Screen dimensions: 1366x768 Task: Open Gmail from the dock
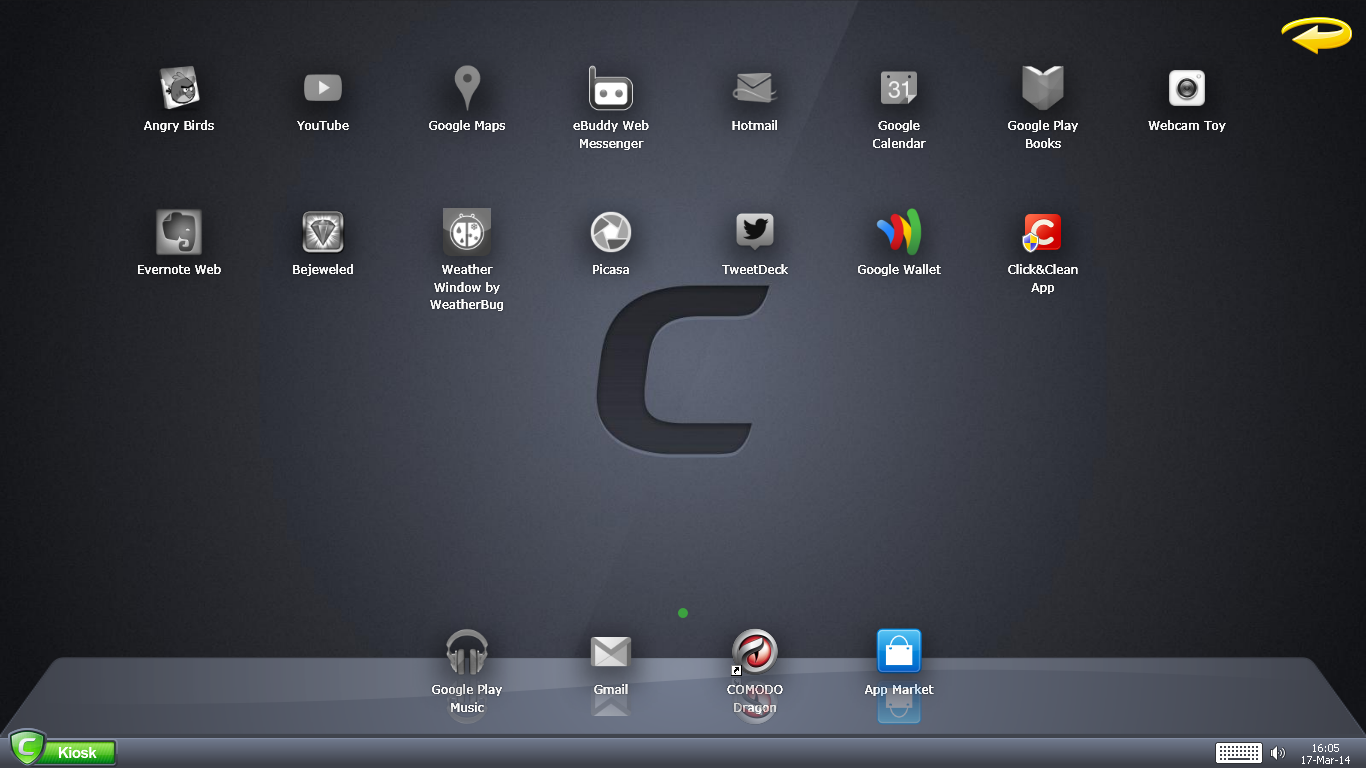[611, 652]
